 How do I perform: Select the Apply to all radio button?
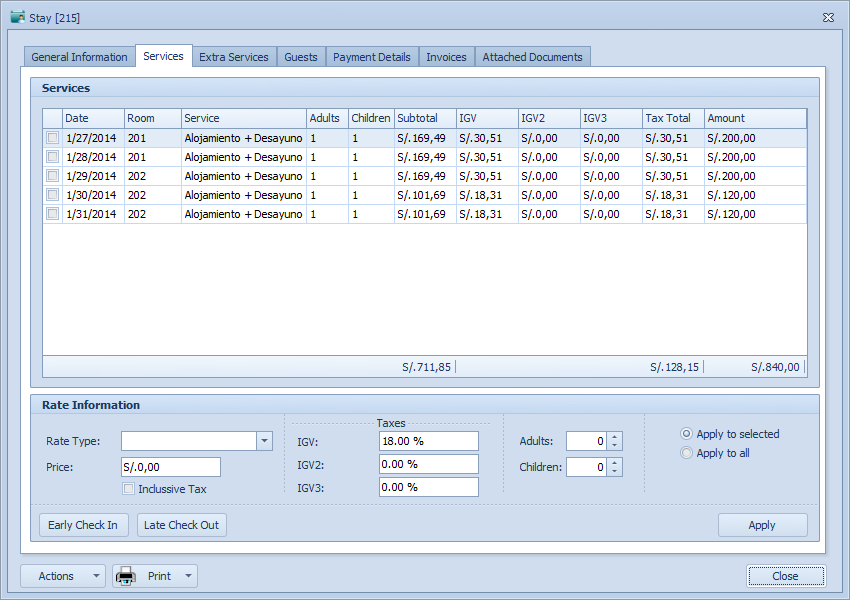[x=686, y=453]
